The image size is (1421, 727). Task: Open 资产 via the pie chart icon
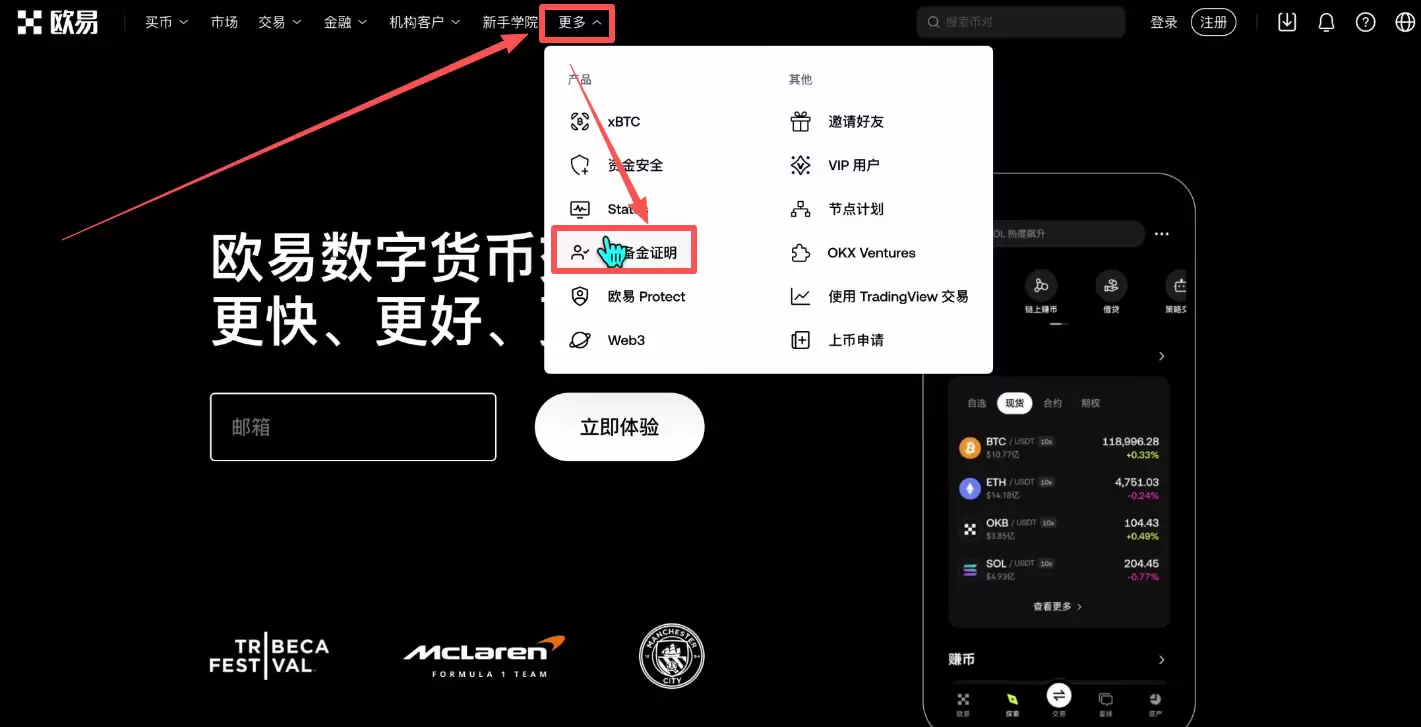(x=1154, y=698)
